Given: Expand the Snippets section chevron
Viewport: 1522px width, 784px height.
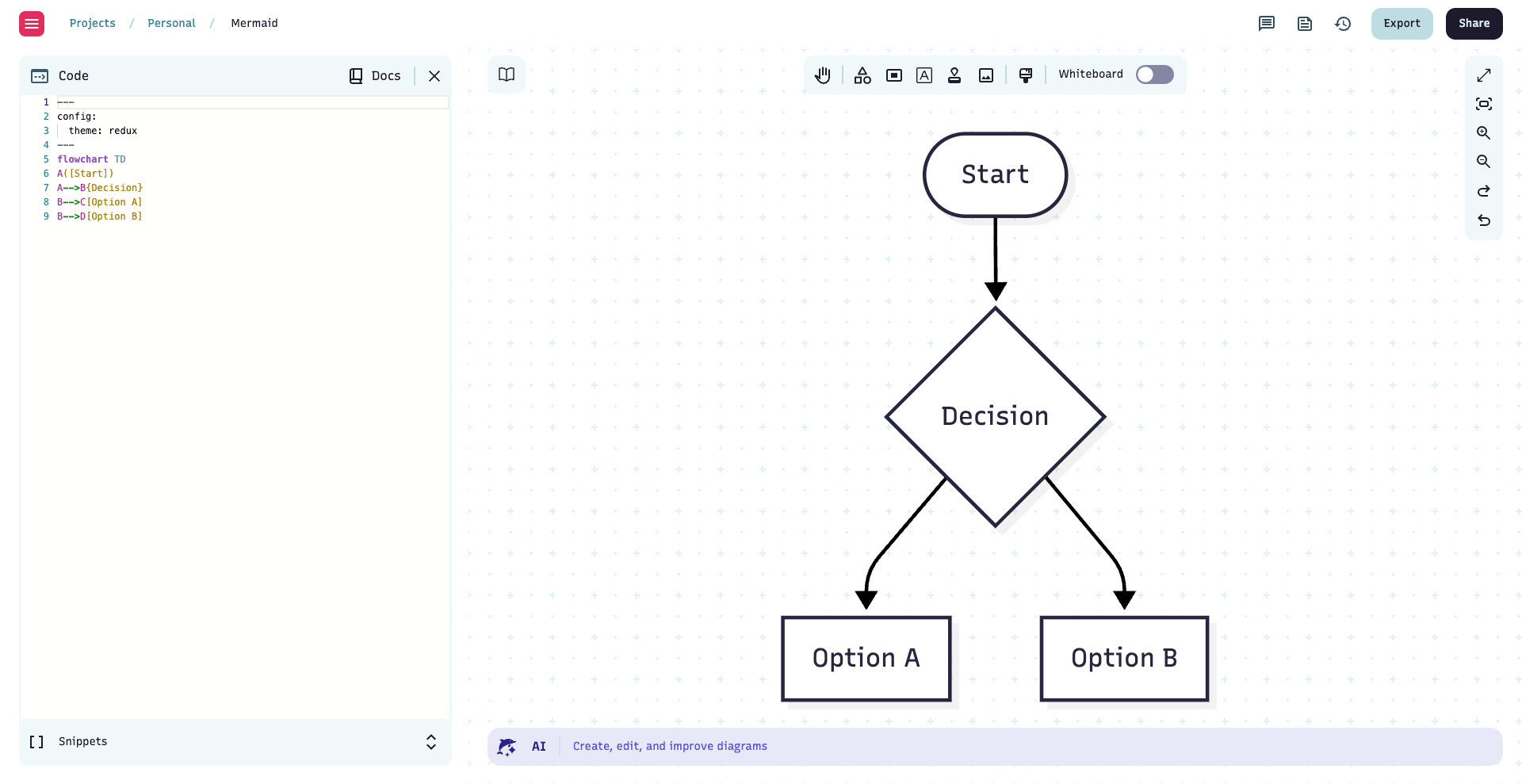Looking at the screenshot, I should tap(431, 742).
